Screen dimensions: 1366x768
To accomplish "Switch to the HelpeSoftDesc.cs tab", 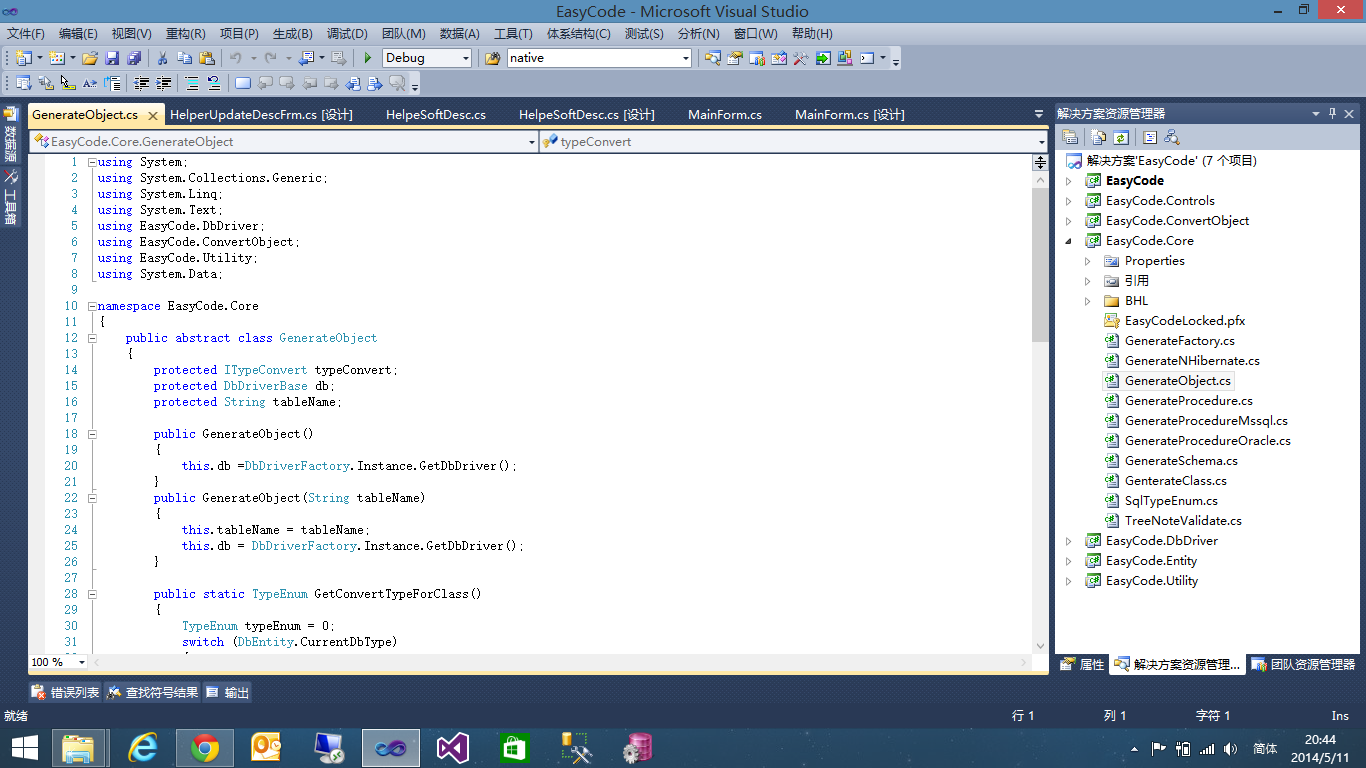I will tap(436, 115).
